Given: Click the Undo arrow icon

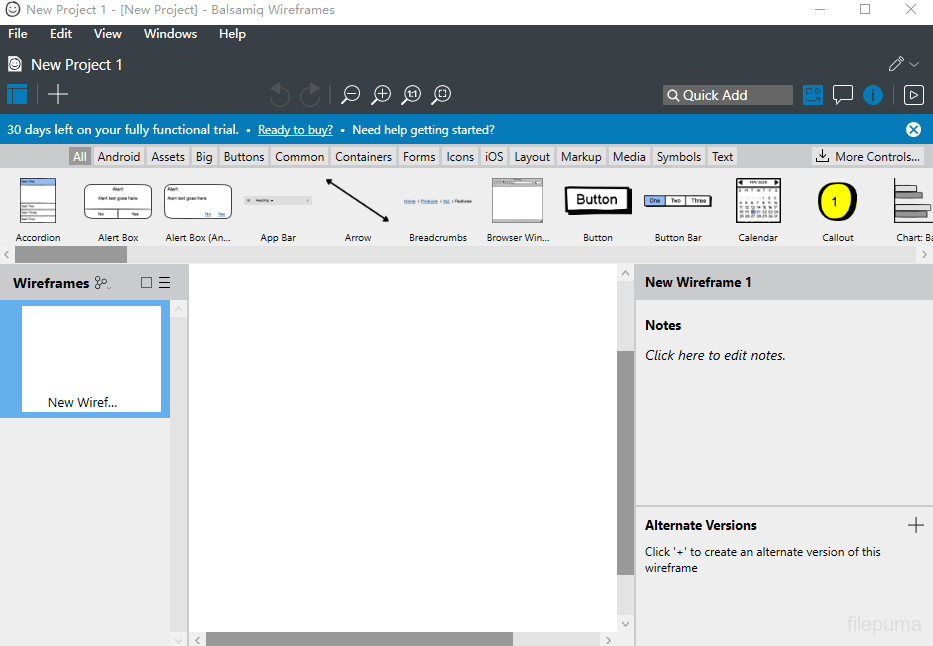Looking at the screenshot, I should (x=280, y=95).
